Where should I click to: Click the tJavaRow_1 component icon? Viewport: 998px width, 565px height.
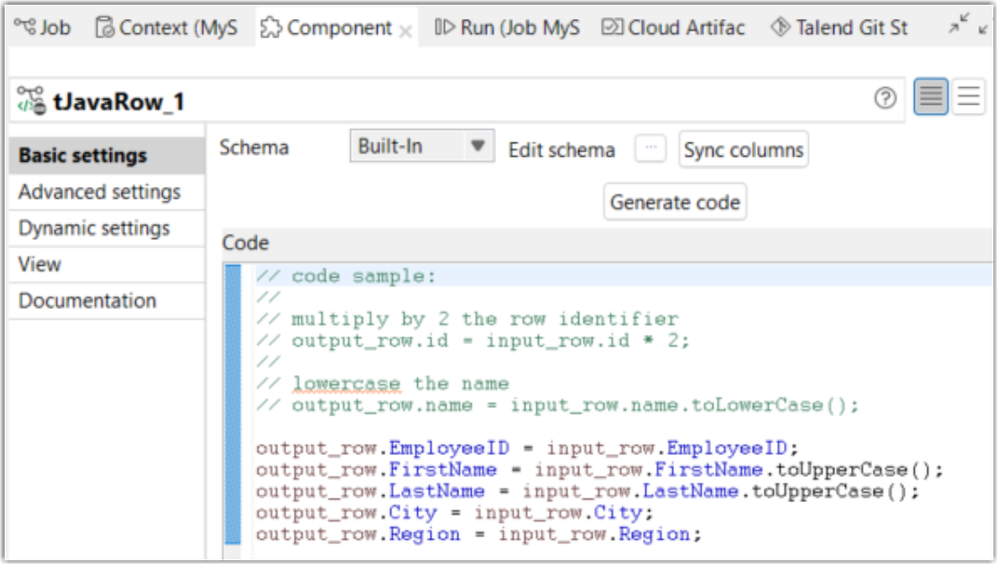point(31,101)
